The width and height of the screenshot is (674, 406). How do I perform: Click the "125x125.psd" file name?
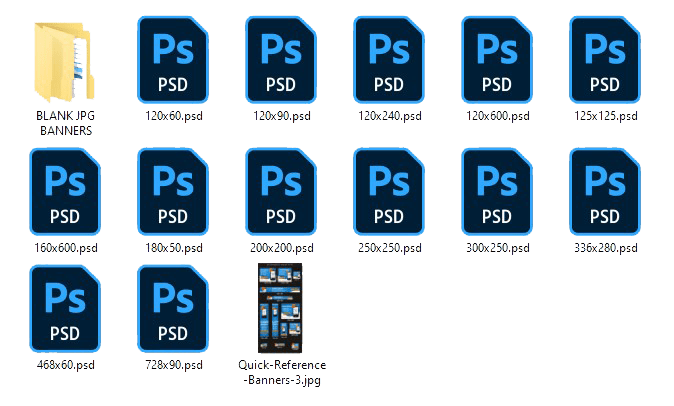[606, 116]
